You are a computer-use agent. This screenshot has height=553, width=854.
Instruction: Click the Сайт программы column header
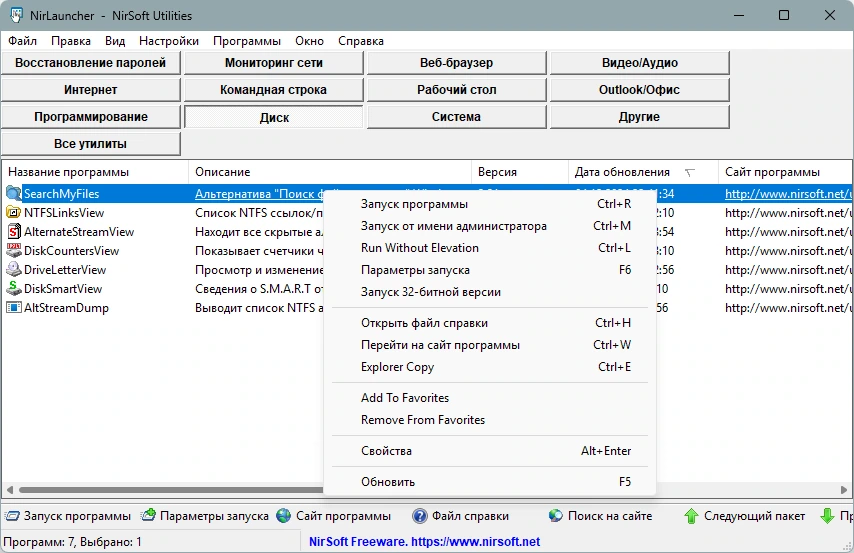tap(785, 172)
